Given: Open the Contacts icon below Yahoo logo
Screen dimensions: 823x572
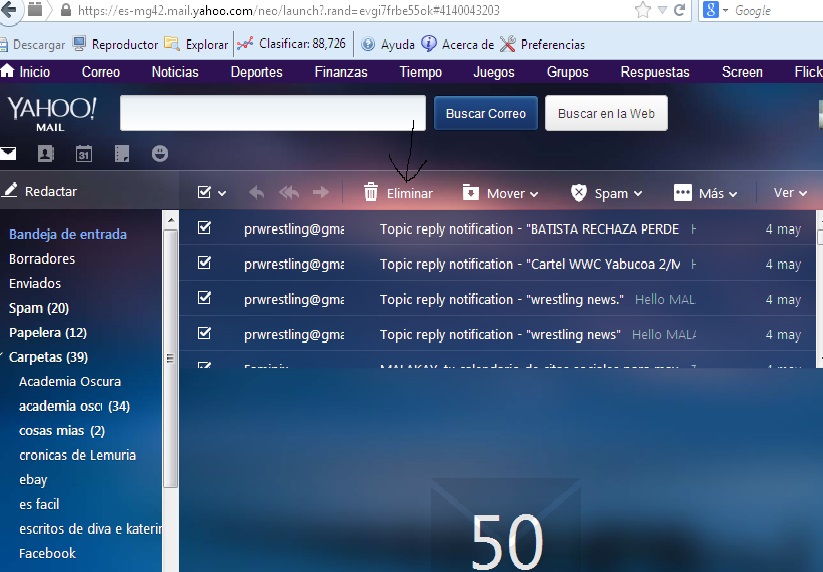Looking at the screenshot, I should click(45, 154).
